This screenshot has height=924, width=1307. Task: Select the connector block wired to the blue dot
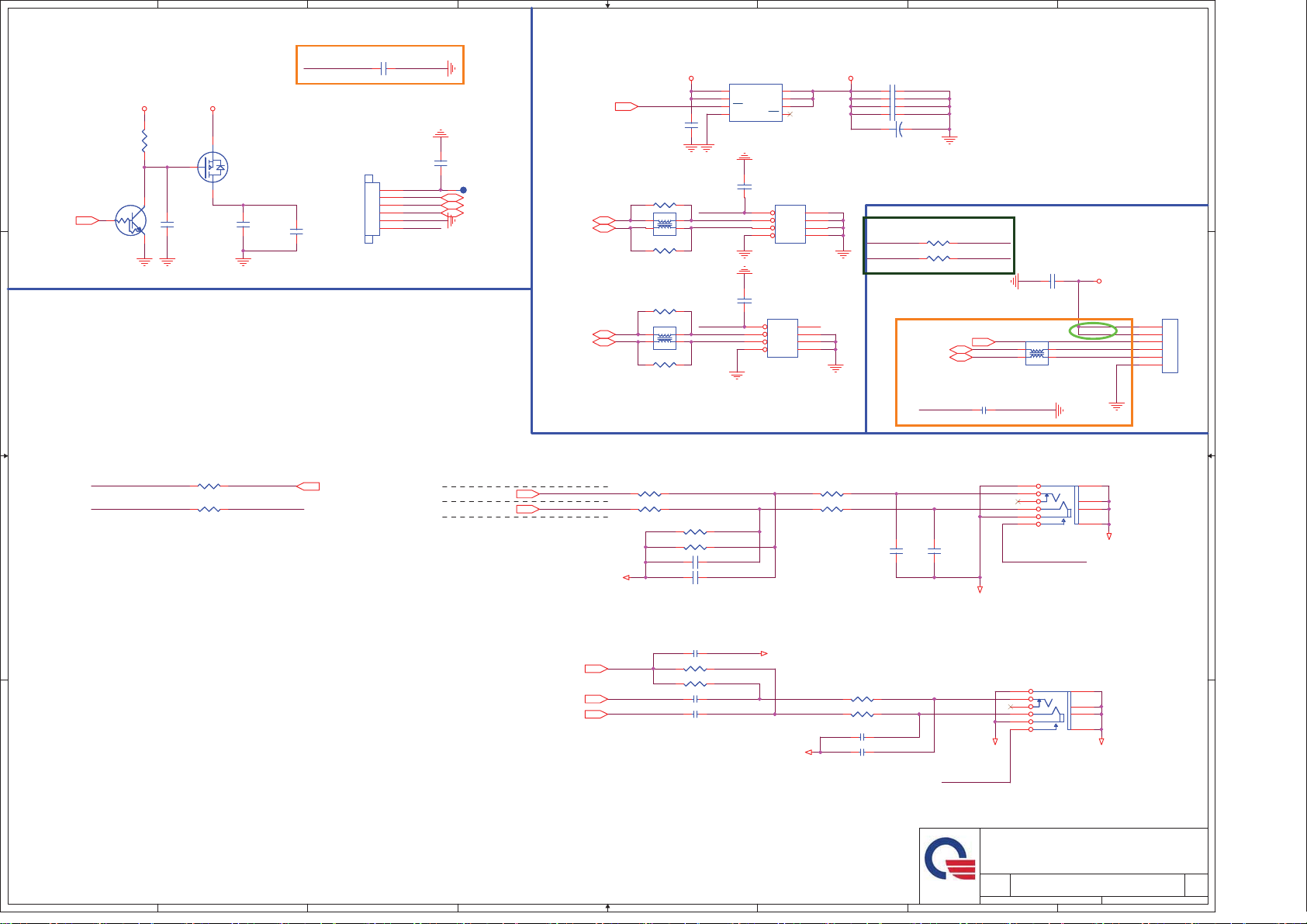click(372, 209)
